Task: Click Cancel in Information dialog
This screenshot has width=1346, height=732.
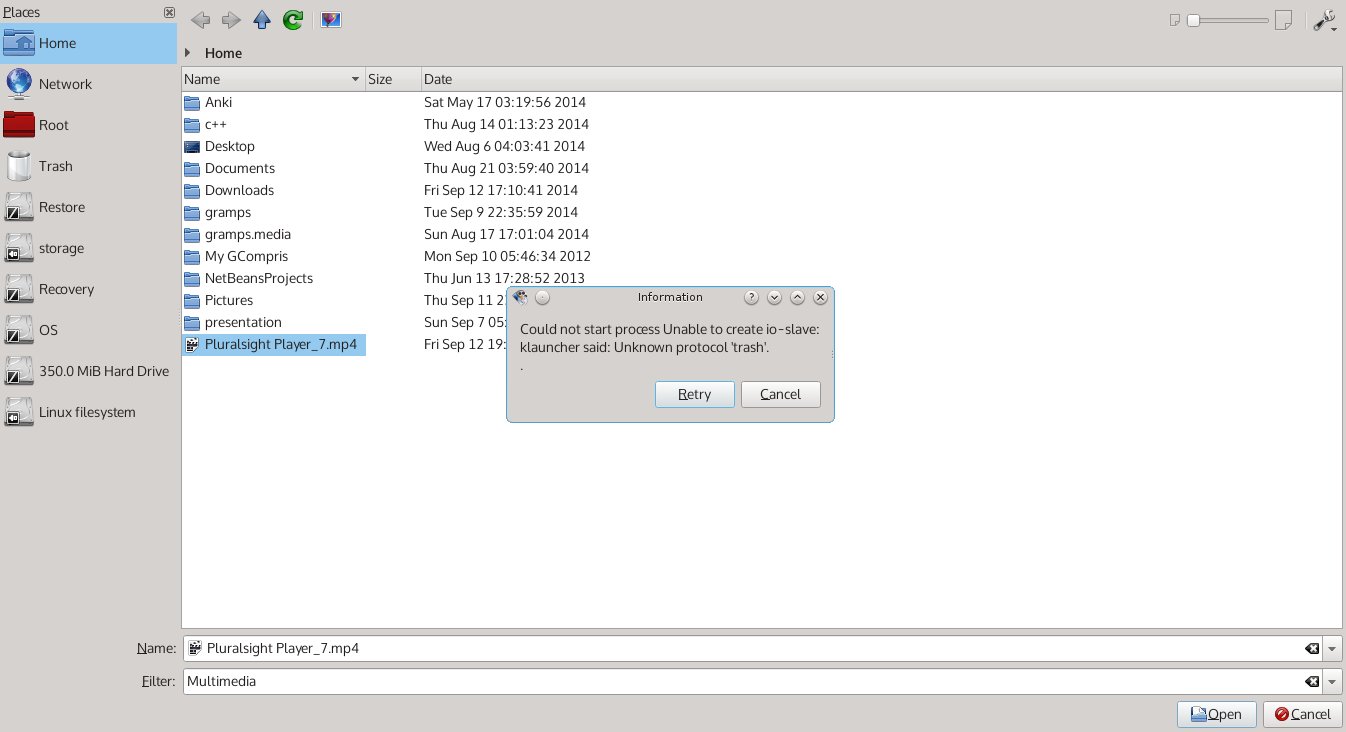Action: point(781,394)
